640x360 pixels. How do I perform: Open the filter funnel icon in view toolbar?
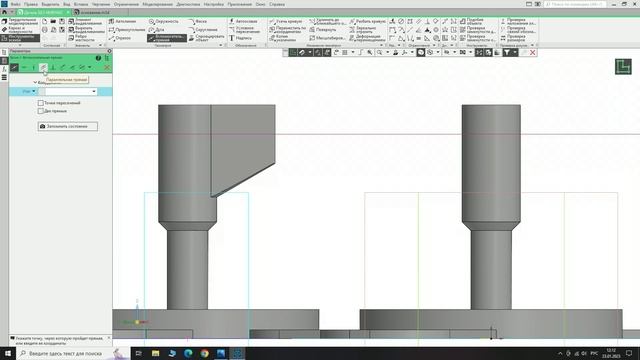507,53
